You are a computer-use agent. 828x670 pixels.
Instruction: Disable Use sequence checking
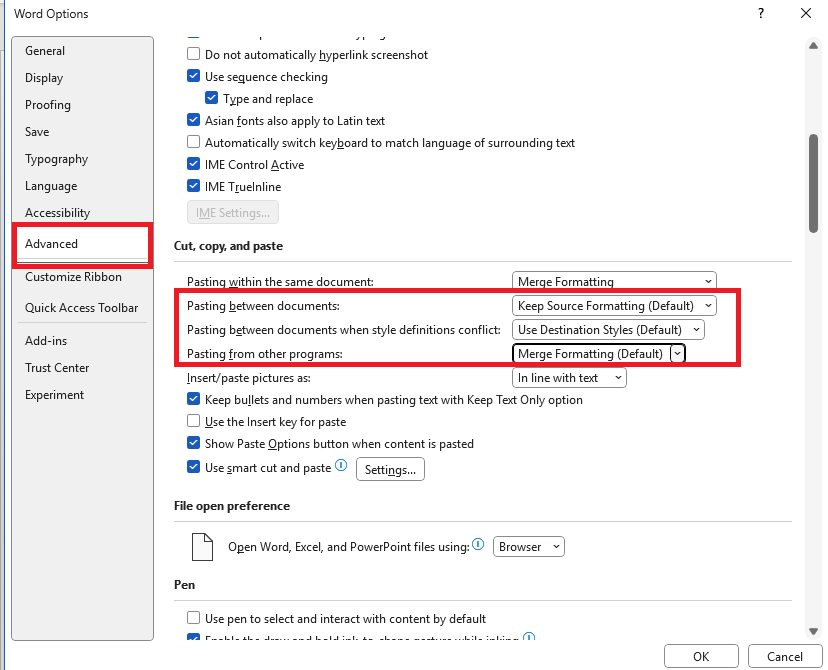pyautogui.click(x=193, y=76)
